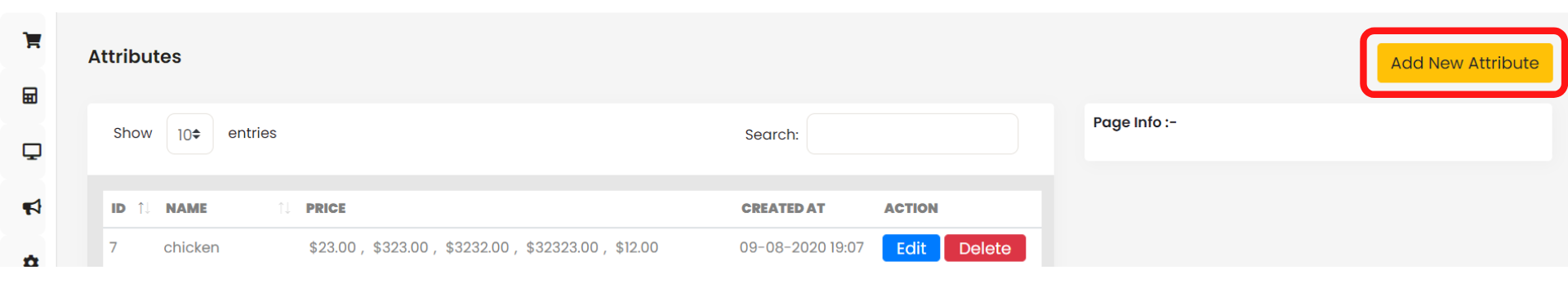Select the $23.00 price value
The height and width of the screenshot is (301, 1568).
pyautogui.click(x=332, y=247)
